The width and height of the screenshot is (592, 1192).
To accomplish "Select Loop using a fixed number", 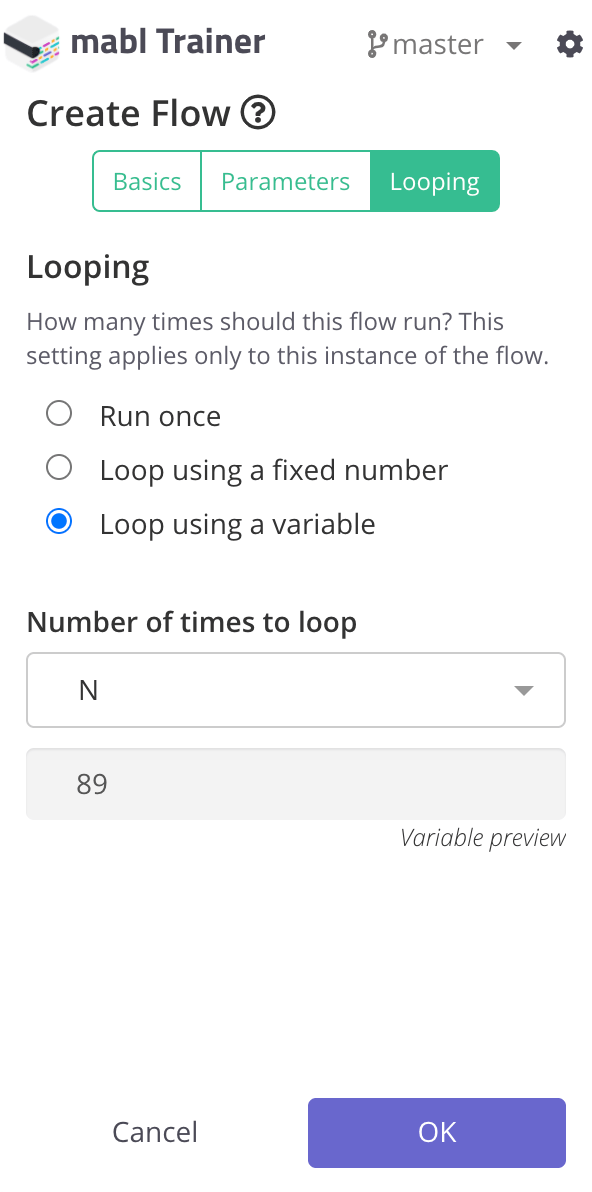I will (59, 467).
